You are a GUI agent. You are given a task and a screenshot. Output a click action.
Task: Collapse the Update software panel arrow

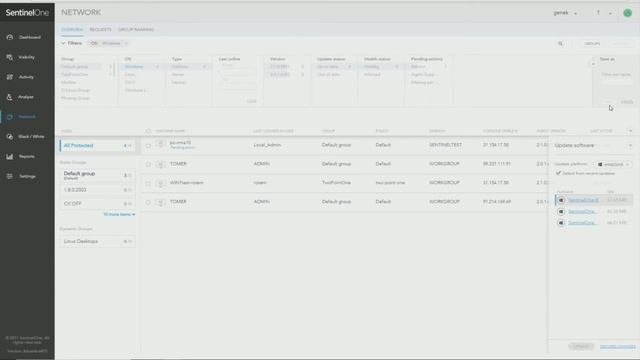(630, 145)
